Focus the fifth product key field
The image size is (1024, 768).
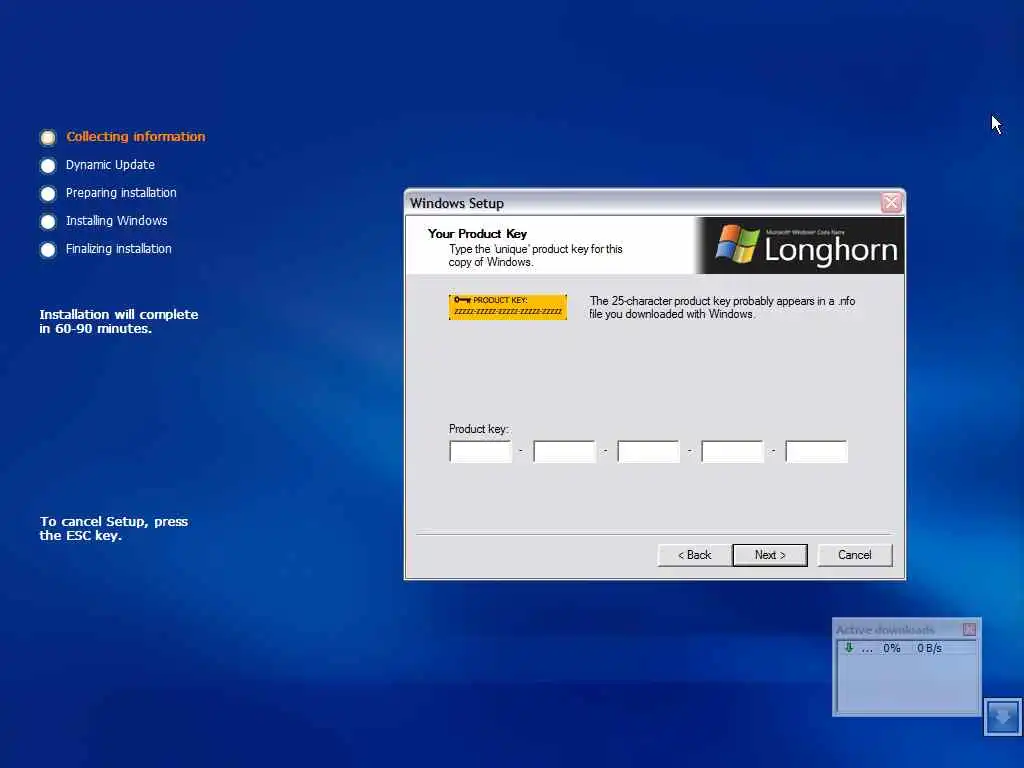pyautogui.click(x=816, y=451)
